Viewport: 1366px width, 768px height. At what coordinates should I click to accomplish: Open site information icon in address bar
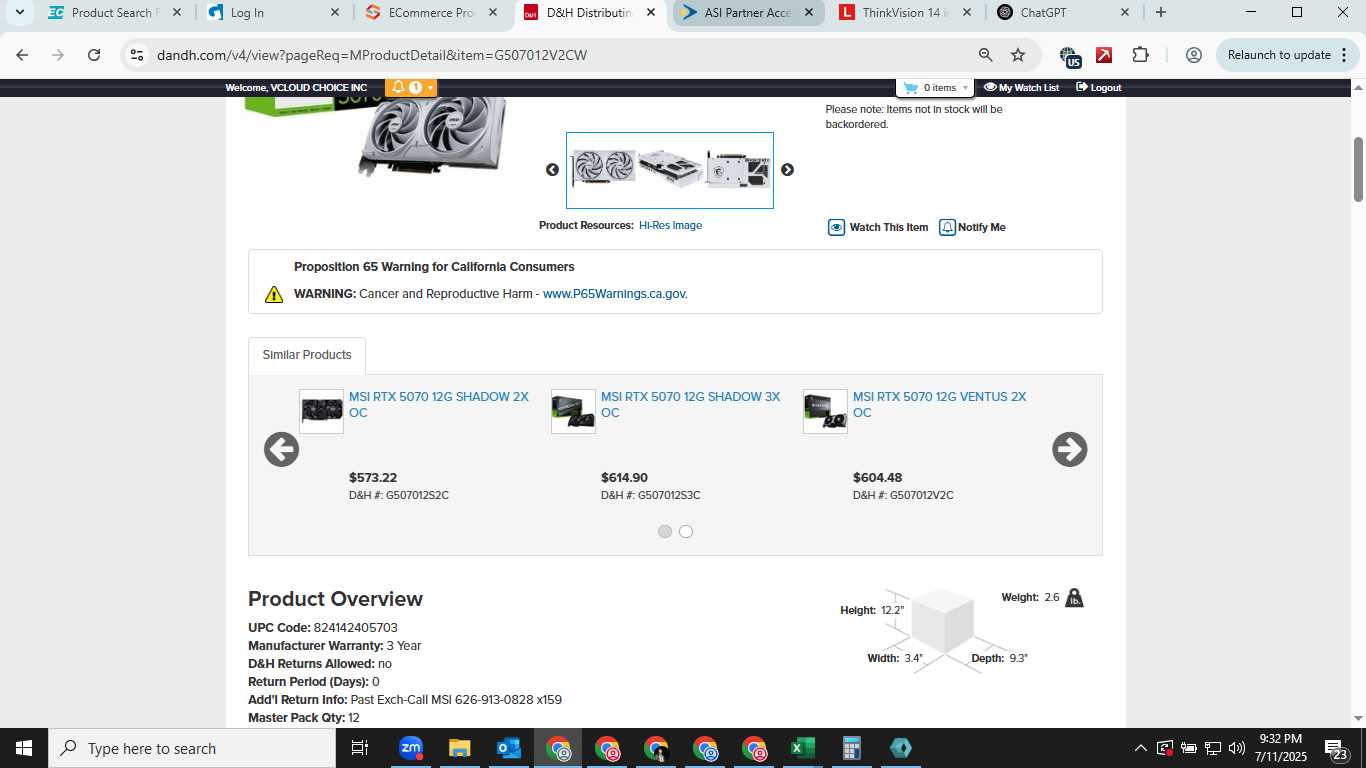138,55
